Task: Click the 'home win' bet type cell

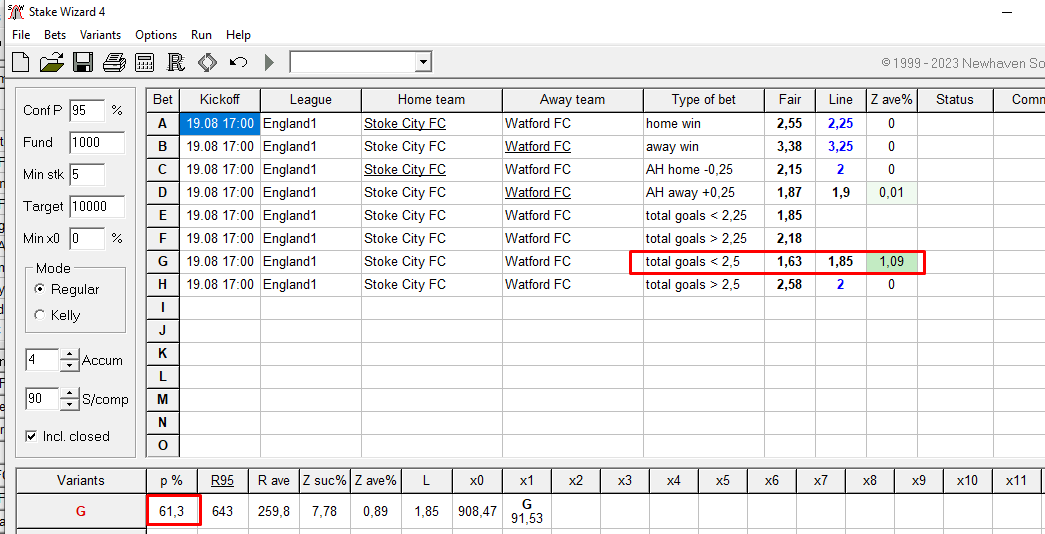Action: pyautogui.click(x=704, y=123)
